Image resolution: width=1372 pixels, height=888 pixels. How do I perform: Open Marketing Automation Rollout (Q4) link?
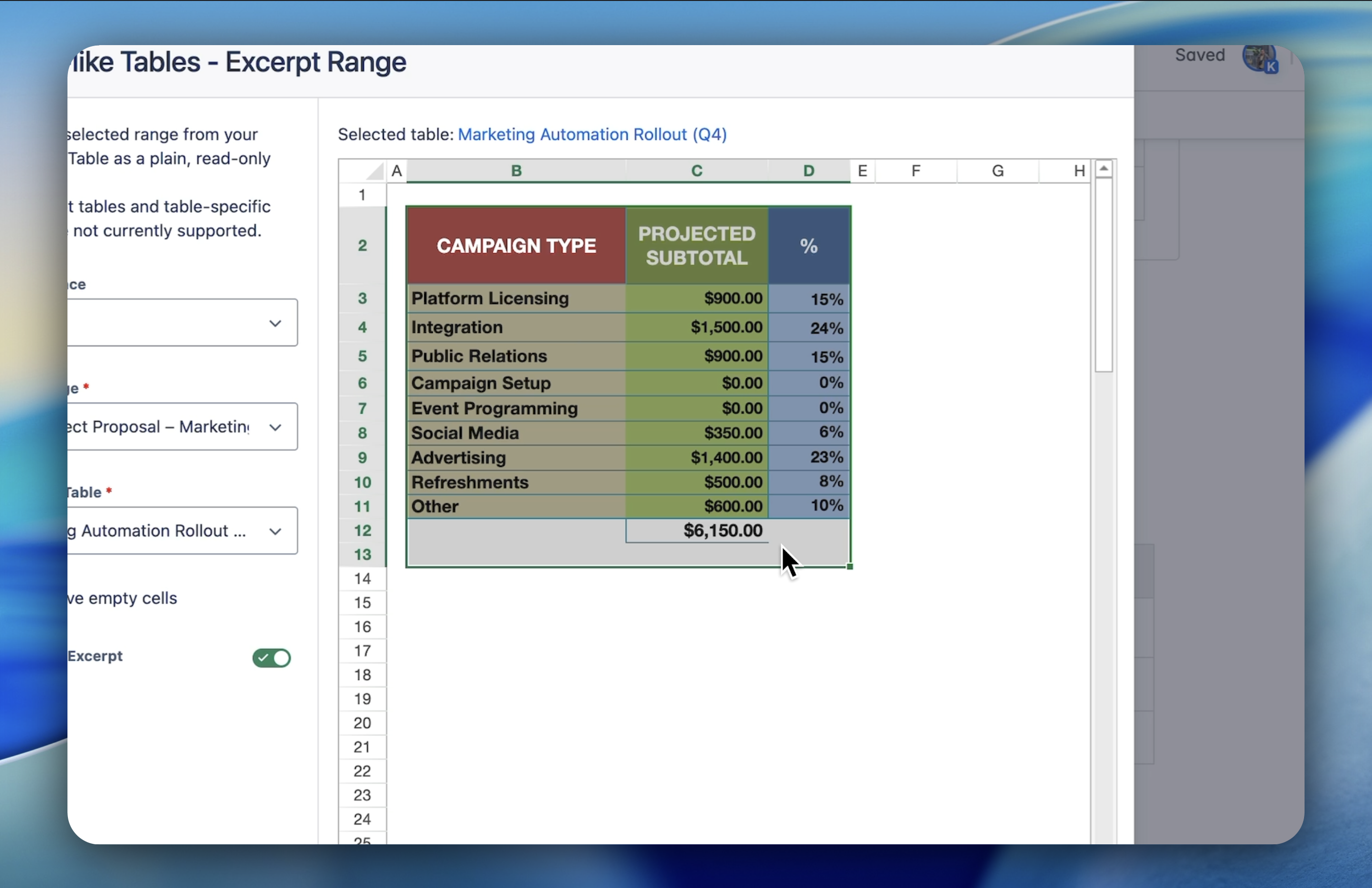coord(592,134)
